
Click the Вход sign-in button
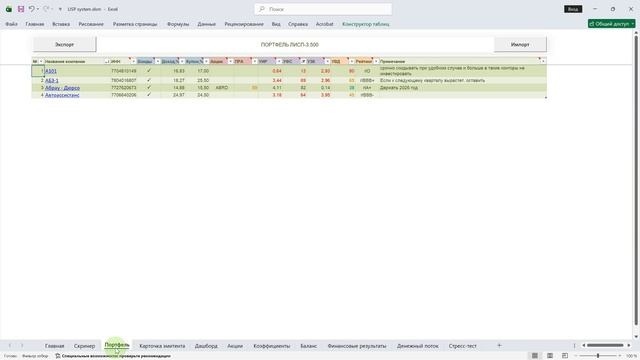[x=573, y=9]
